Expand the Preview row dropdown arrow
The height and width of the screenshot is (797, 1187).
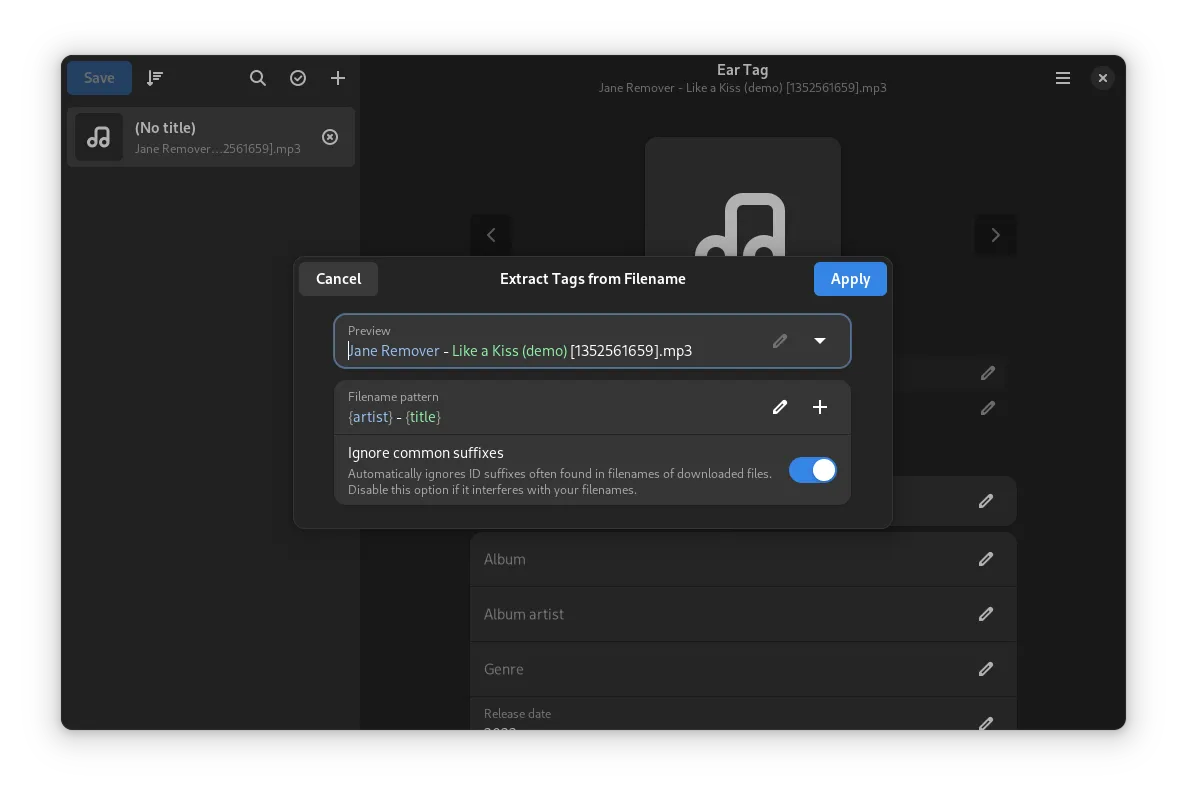click(820, 341)
